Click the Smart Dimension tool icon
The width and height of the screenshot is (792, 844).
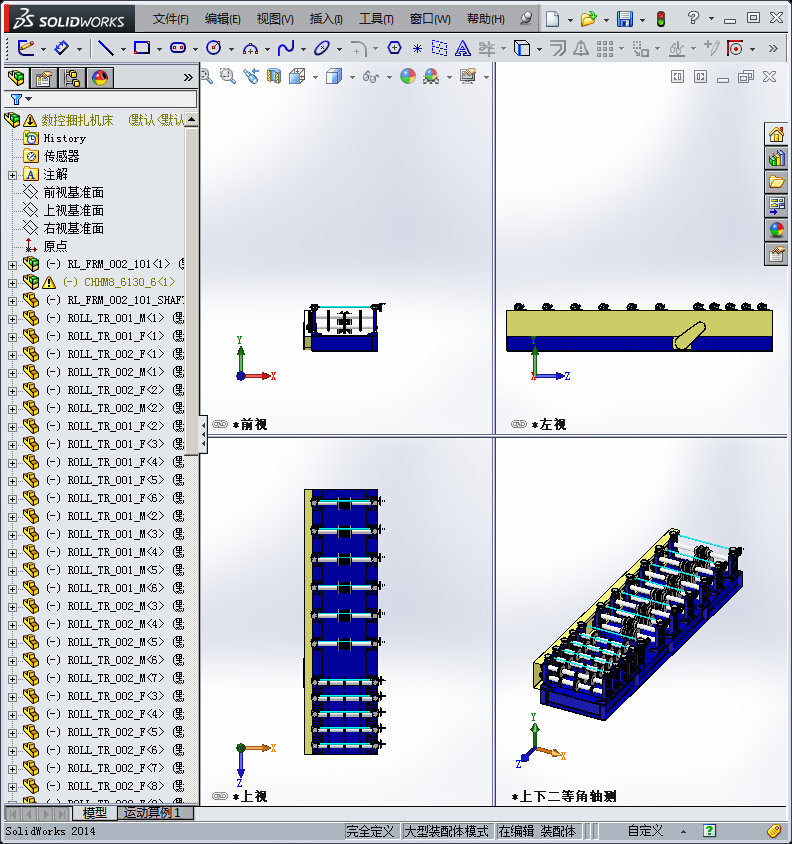click(x=61, y=48)
